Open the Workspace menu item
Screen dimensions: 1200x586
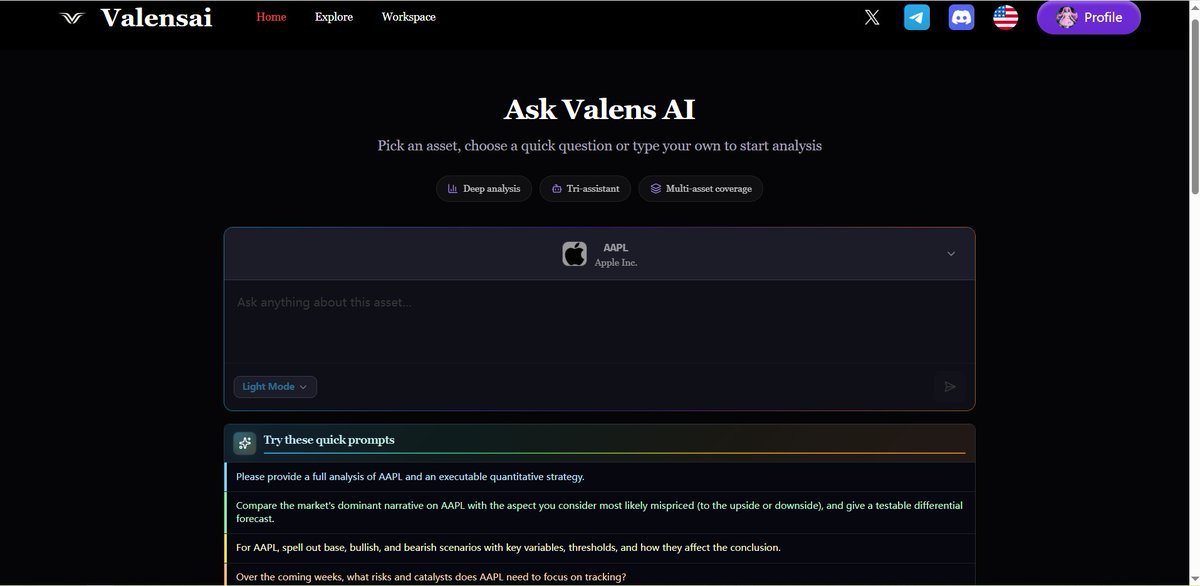pos(408,17)
